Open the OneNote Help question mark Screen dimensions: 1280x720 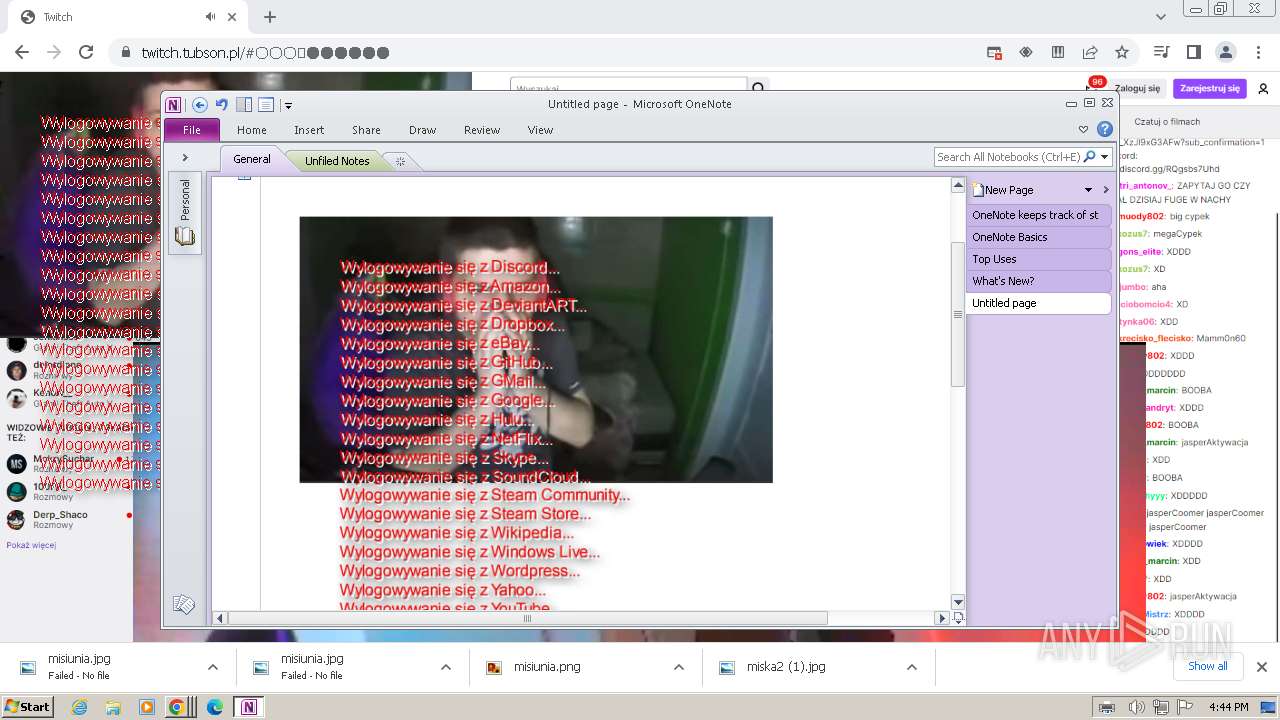(1105, 129)
